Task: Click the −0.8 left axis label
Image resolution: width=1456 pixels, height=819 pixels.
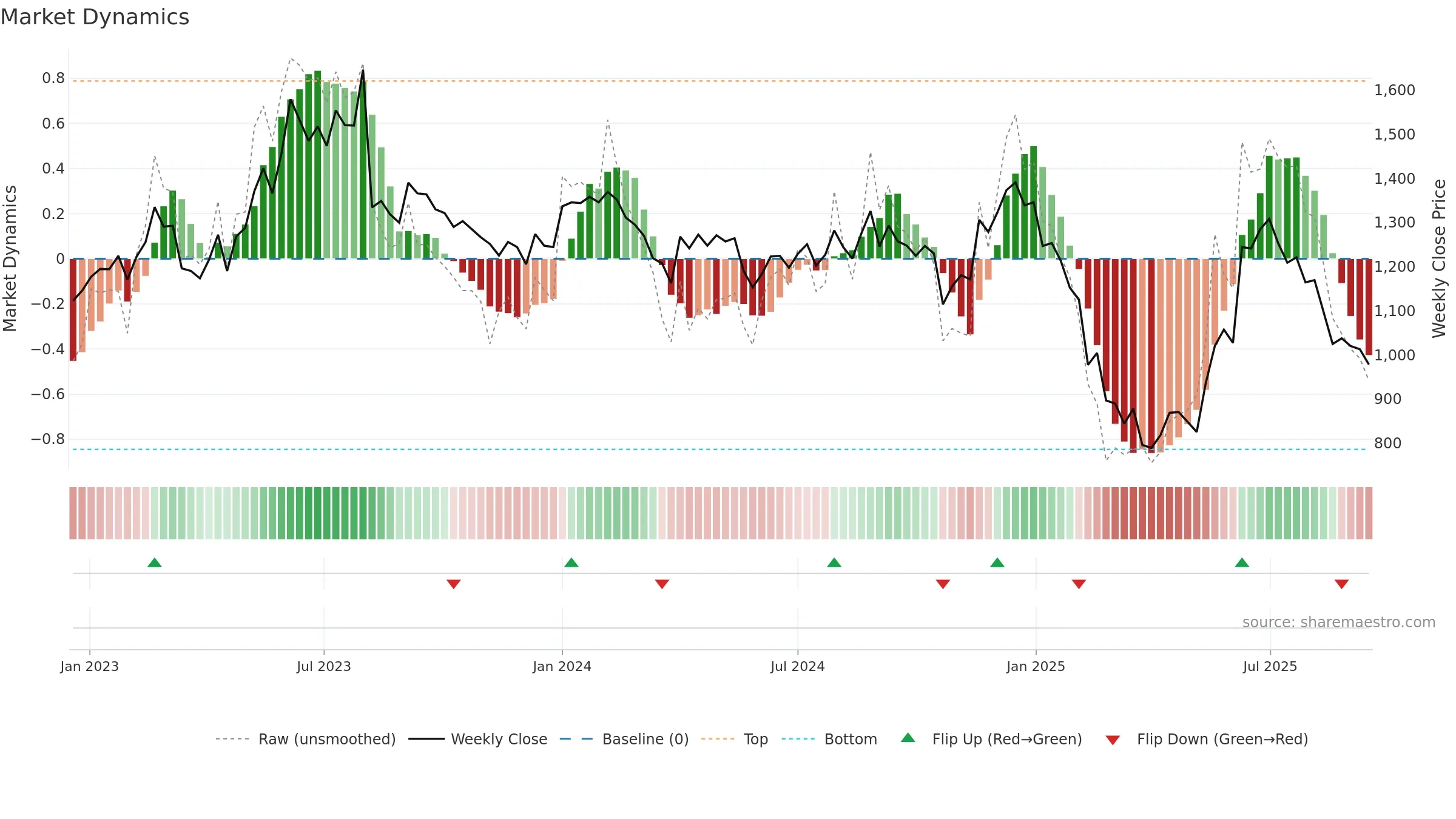Action: point(48,439)
